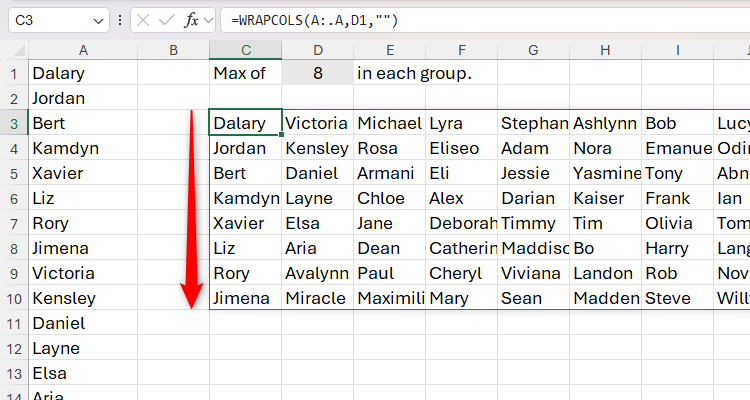Select cell A5 with Xavier
This screenshot has width=750, height=400.
click(83, 173)
